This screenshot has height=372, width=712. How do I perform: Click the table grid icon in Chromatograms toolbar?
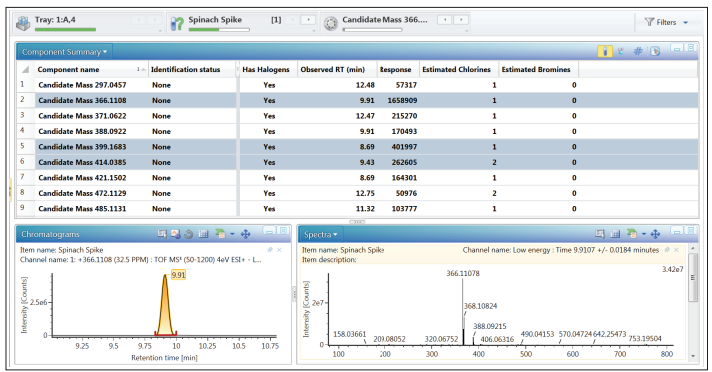pyautogui.click(x=203, y=234)
